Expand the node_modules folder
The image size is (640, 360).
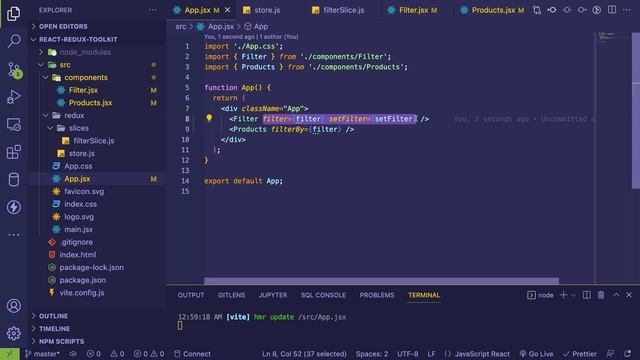97,52
